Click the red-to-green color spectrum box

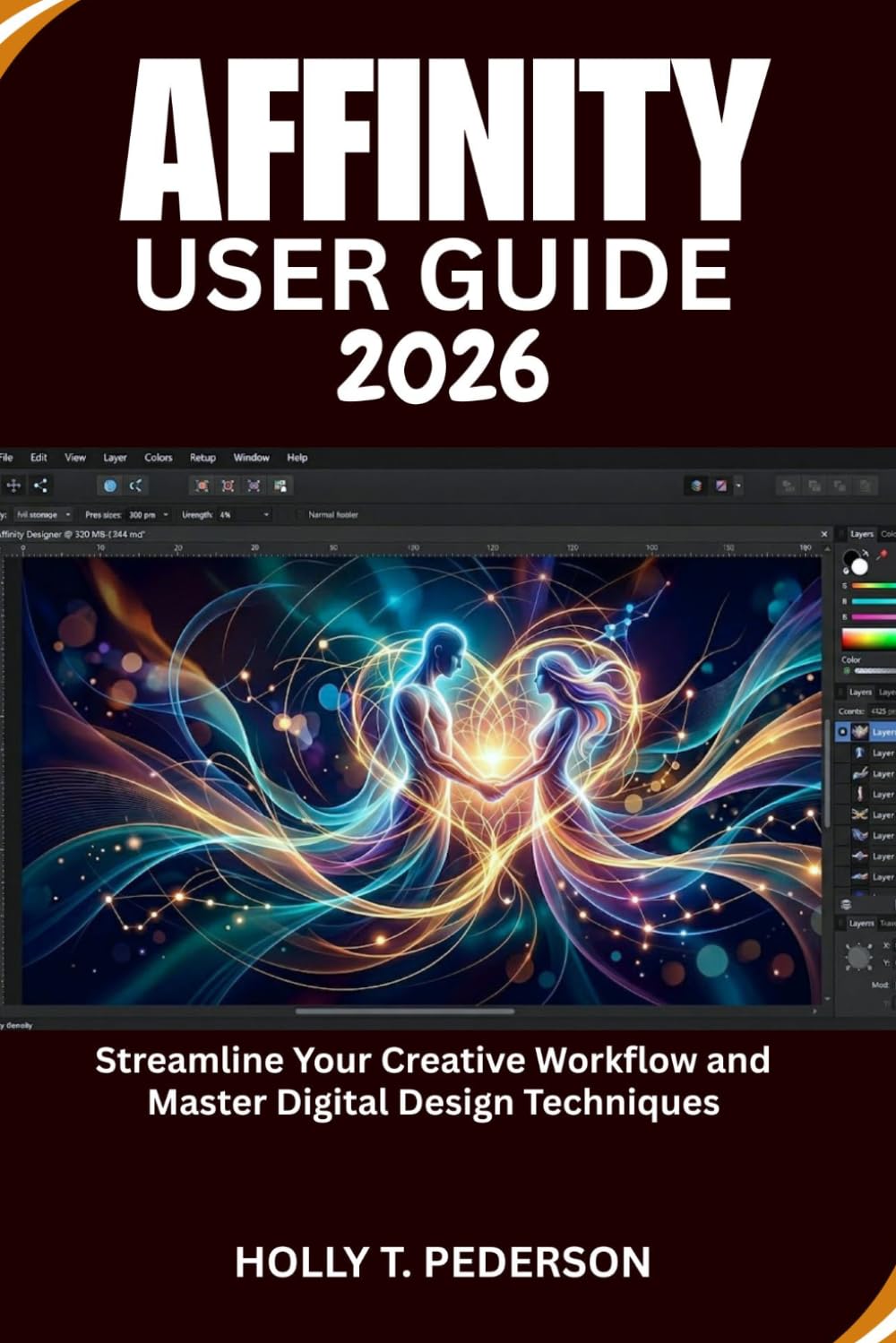pyautogui.click(x=868, y=639)
